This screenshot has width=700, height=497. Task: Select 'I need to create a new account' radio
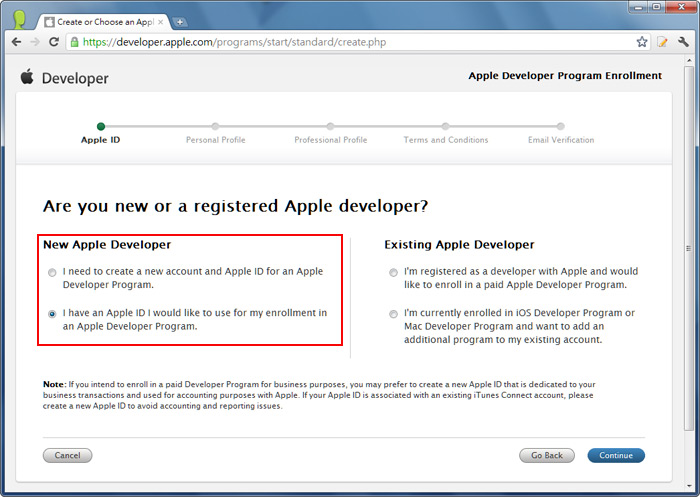click(x=52, y=272)
